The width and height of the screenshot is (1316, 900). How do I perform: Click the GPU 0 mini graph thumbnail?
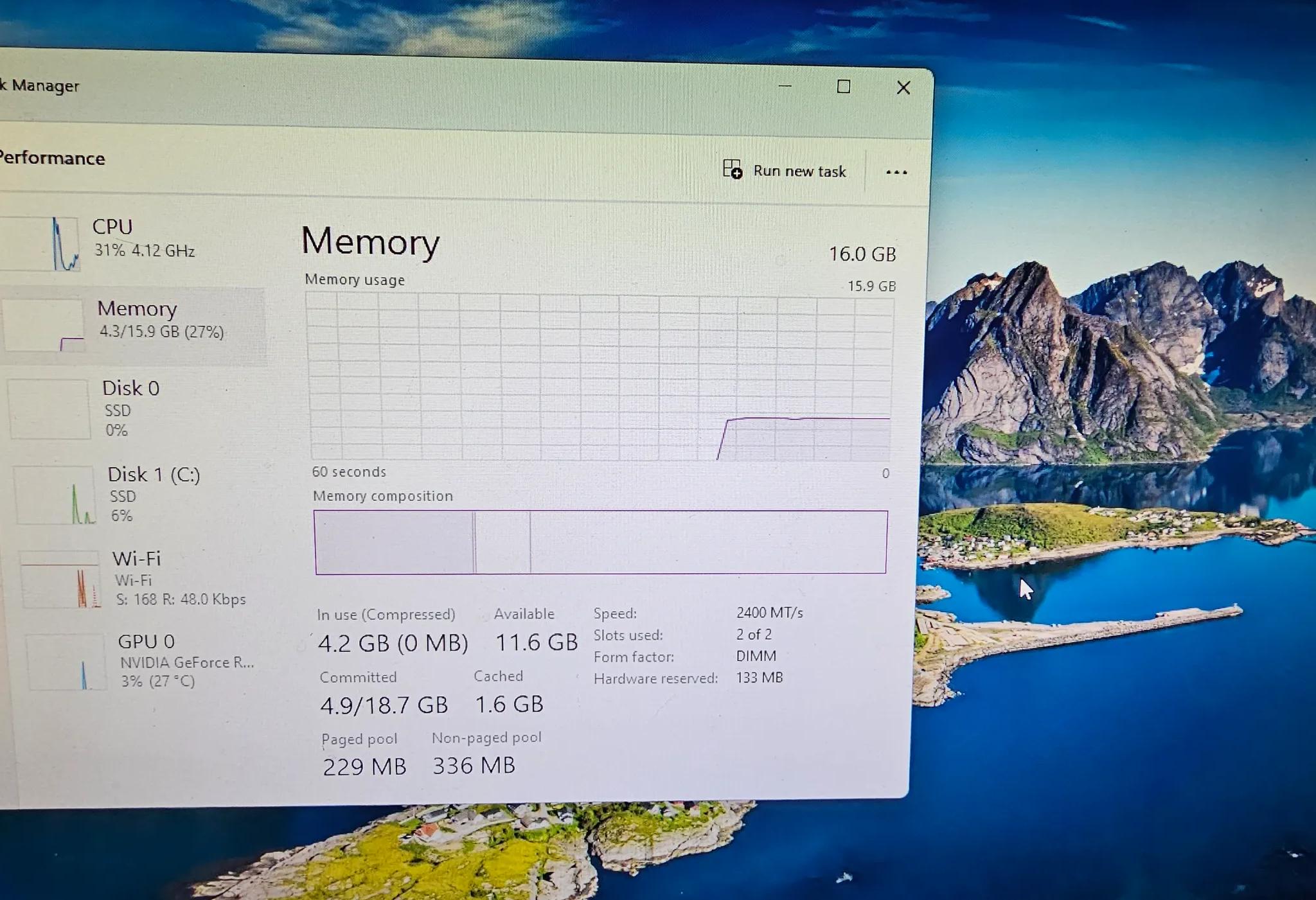66,662
